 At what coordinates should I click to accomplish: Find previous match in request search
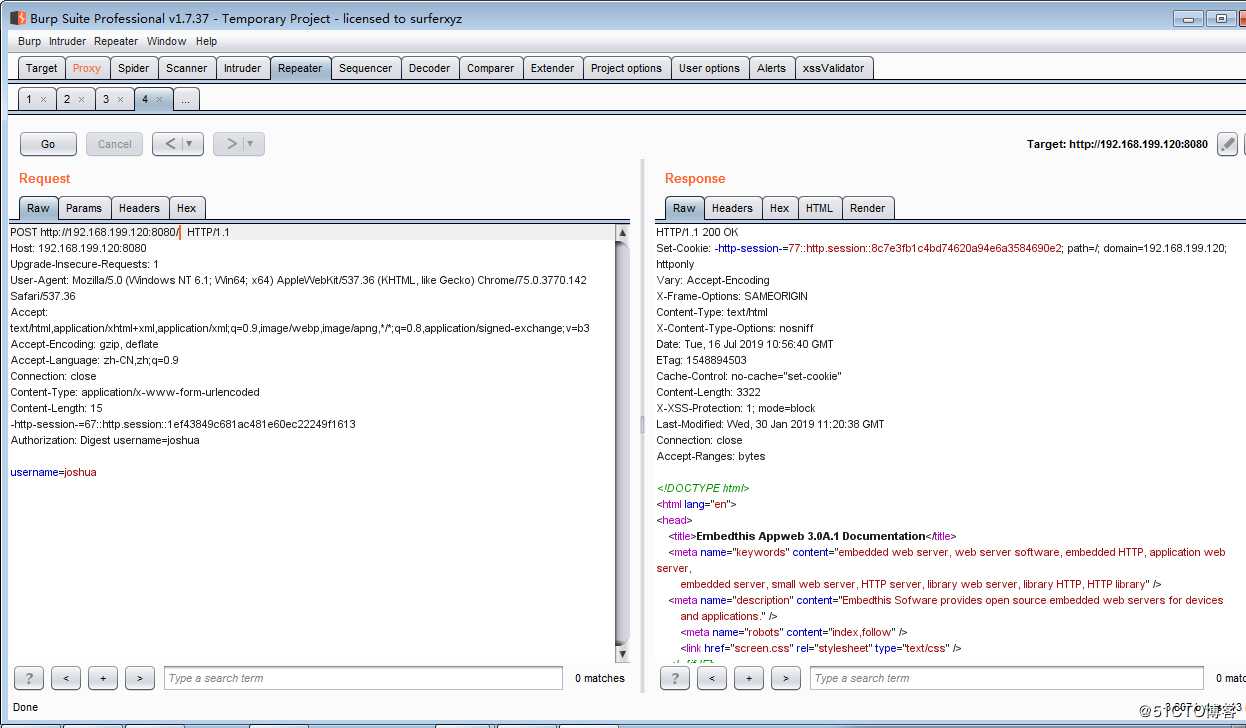pos(66,678)
